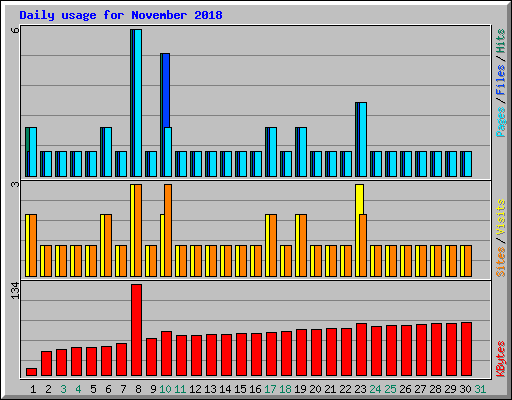Click the cyan bar on day 6

pos(108,152)
